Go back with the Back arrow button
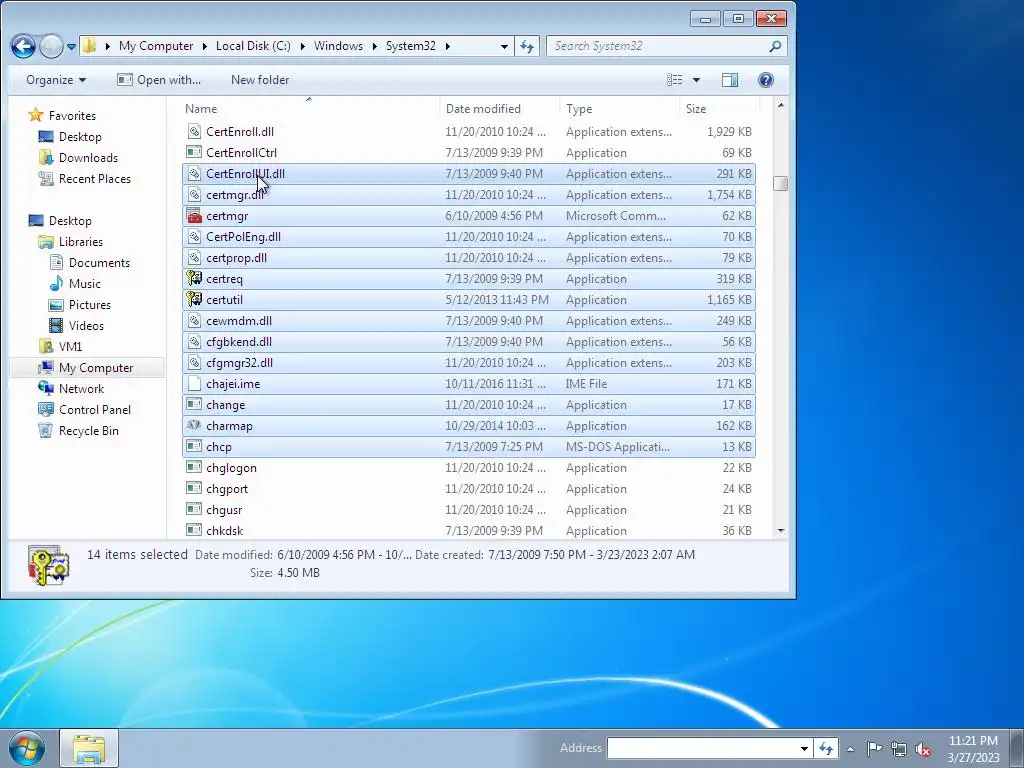Viewport: 1024px width, 768px height. (x=24, y=46)
